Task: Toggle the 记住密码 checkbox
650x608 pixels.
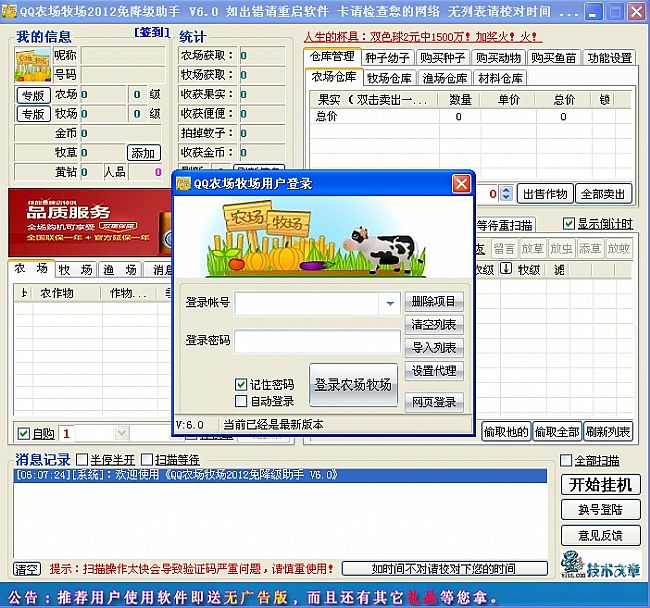Action: (241, 385)
